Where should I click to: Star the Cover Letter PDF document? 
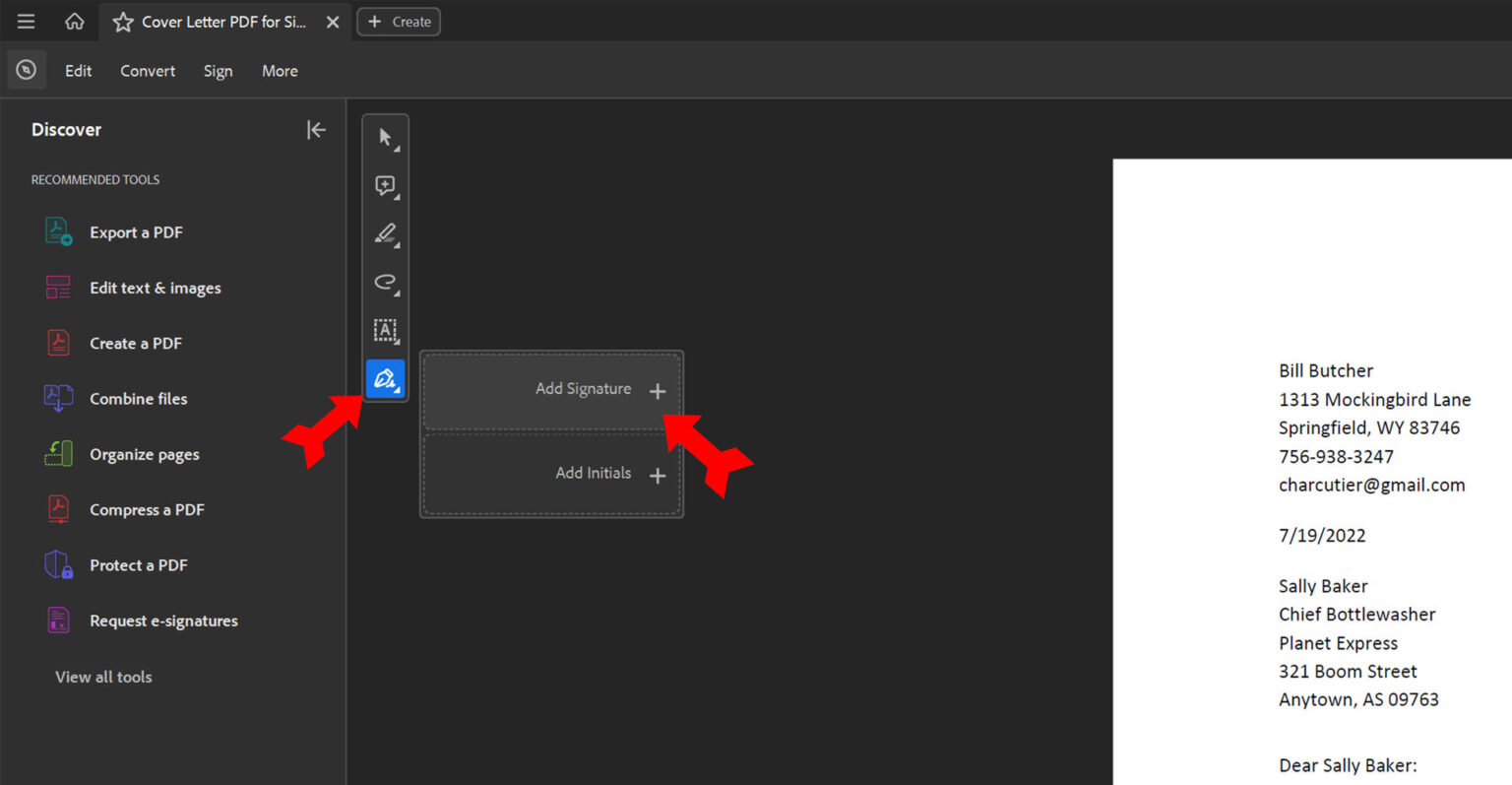123,22
